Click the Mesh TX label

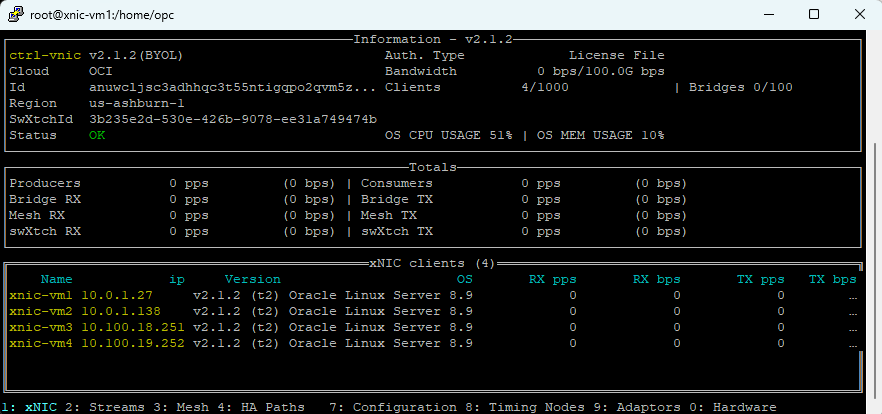(x=389, y=215)
